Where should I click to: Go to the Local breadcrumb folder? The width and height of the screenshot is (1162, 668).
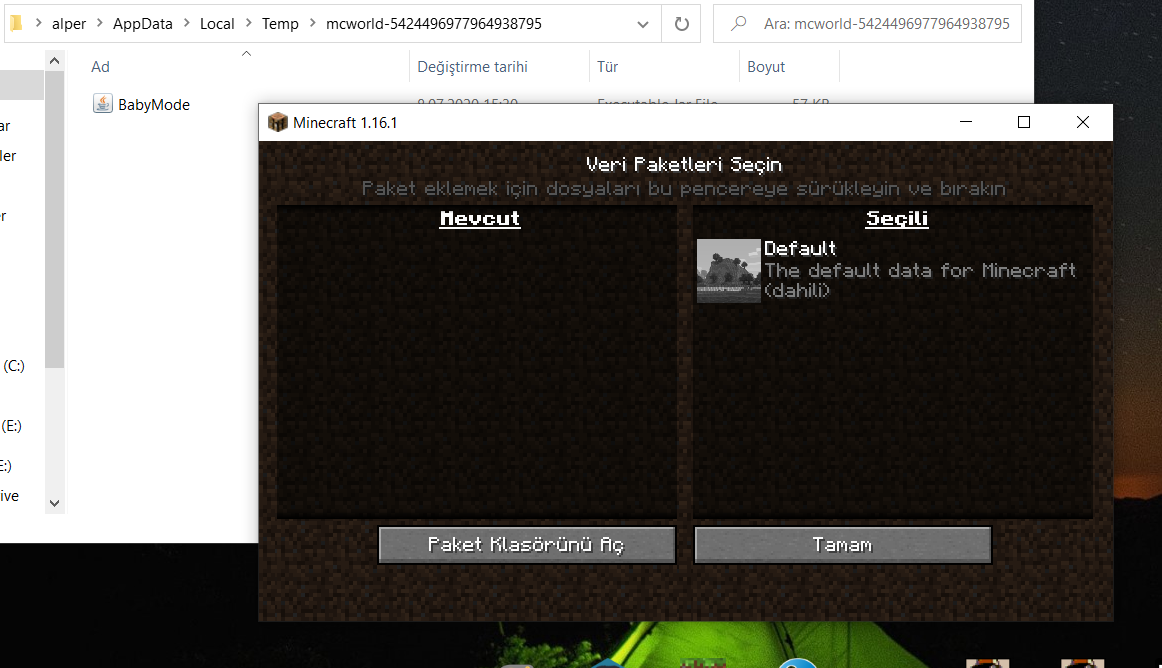pos(217,24)
